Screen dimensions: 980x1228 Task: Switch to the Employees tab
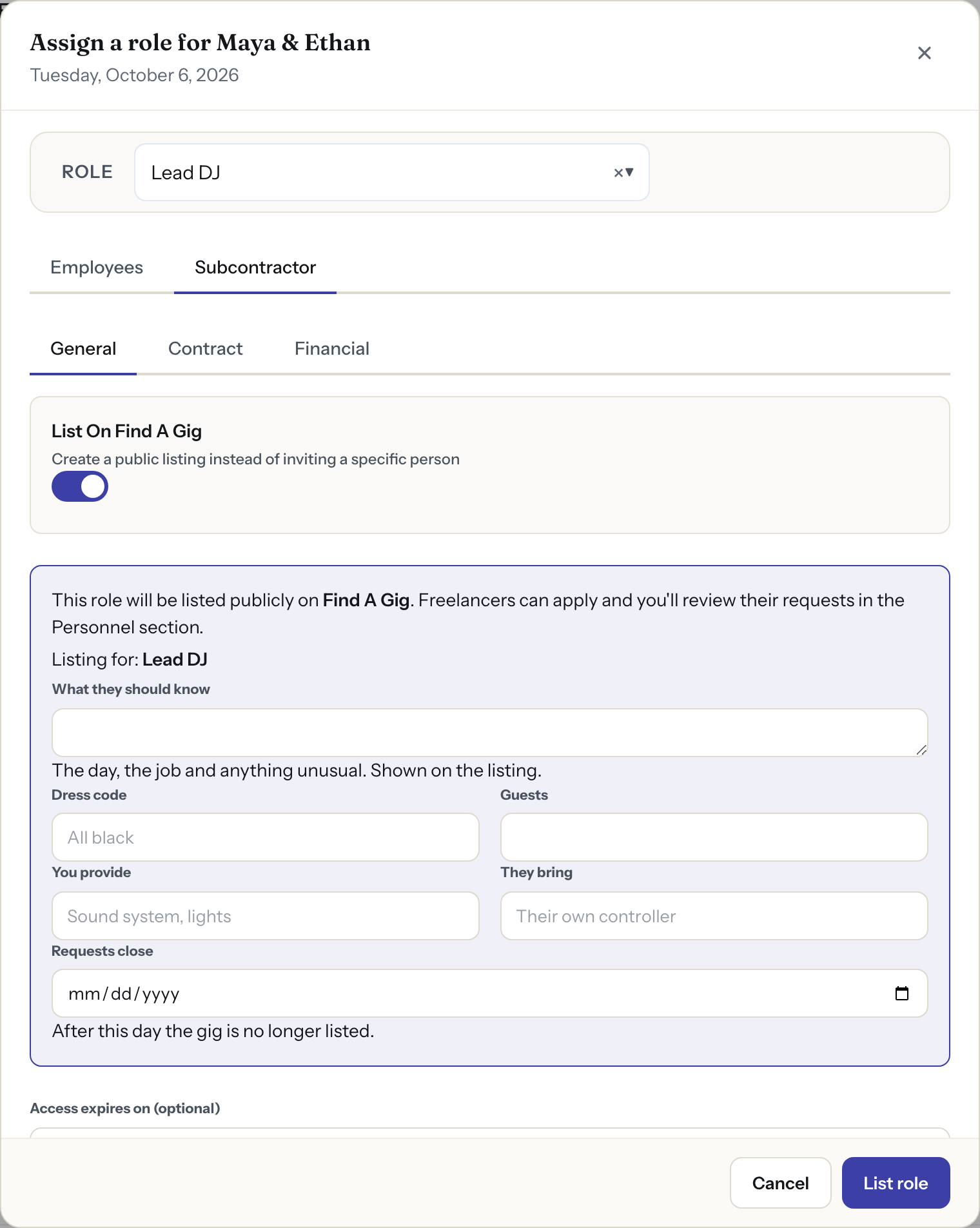point(97,267)
